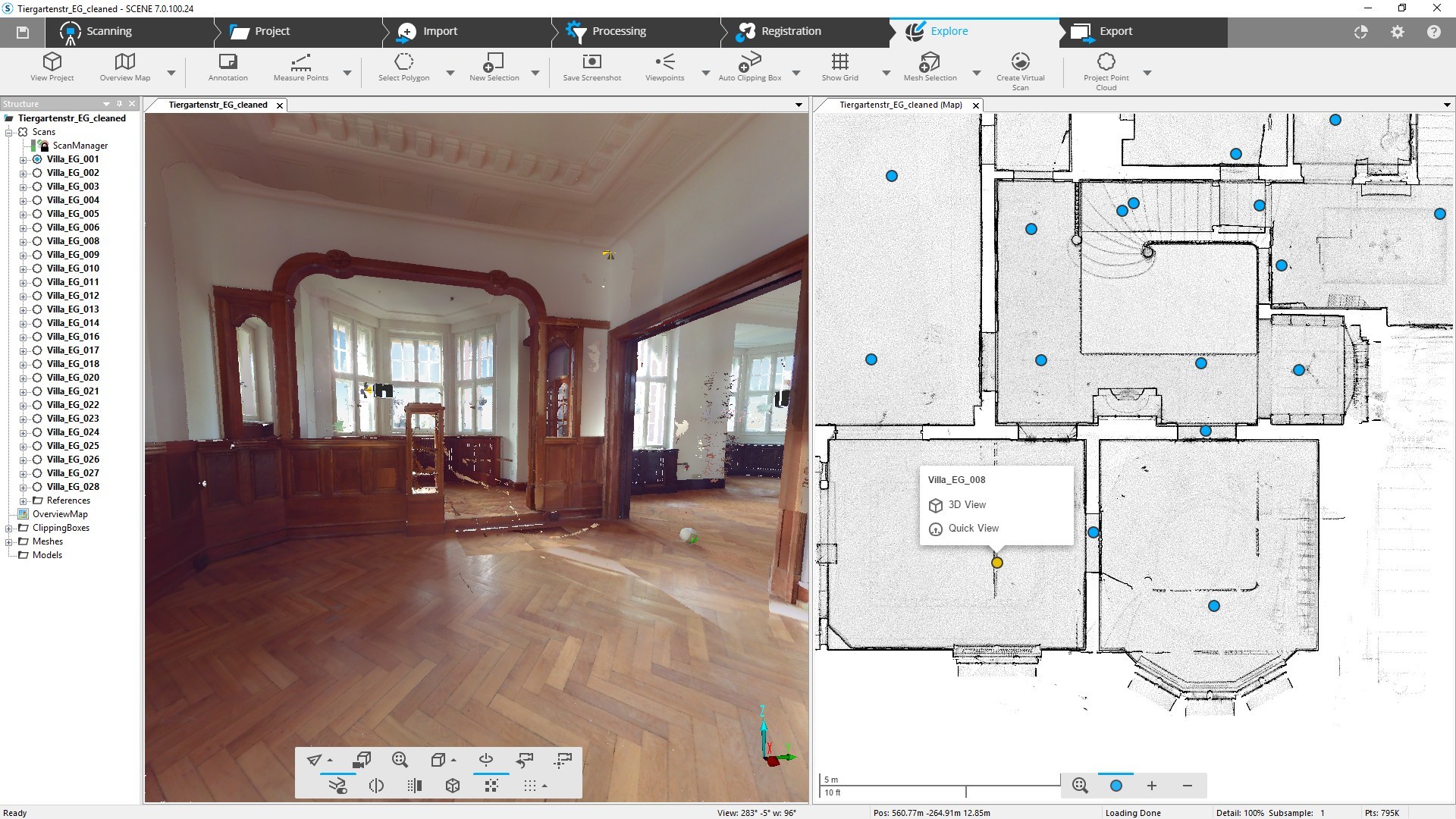This screenshot has width=1456, height=819.
Task: Open SCENE settings gear
Action: point(1397,32)
